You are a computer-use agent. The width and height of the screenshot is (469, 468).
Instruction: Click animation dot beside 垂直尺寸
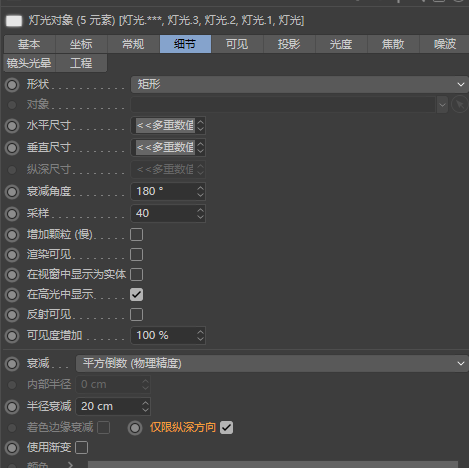click(12, 148)
